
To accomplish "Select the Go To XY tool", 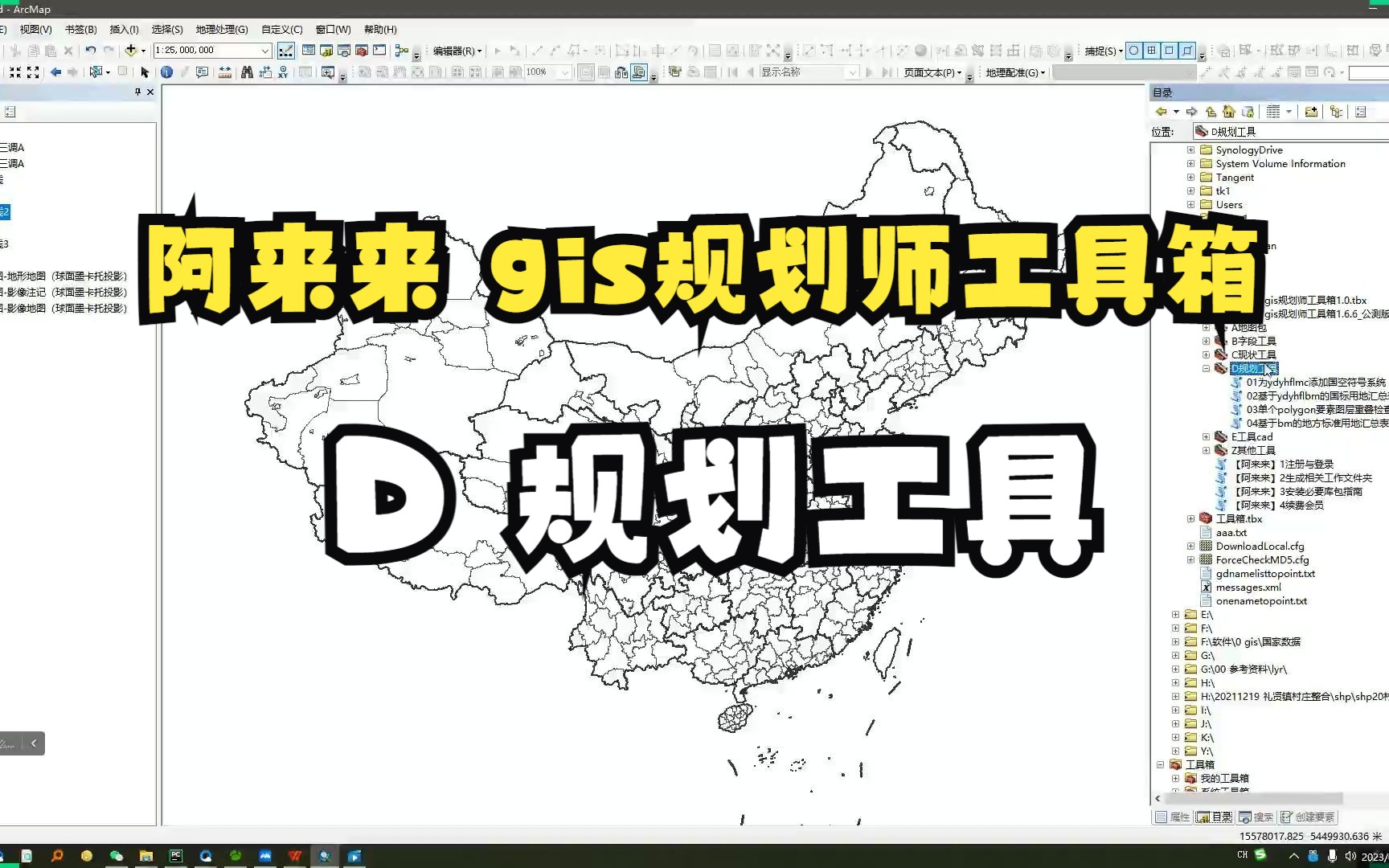I will (284, 71).
